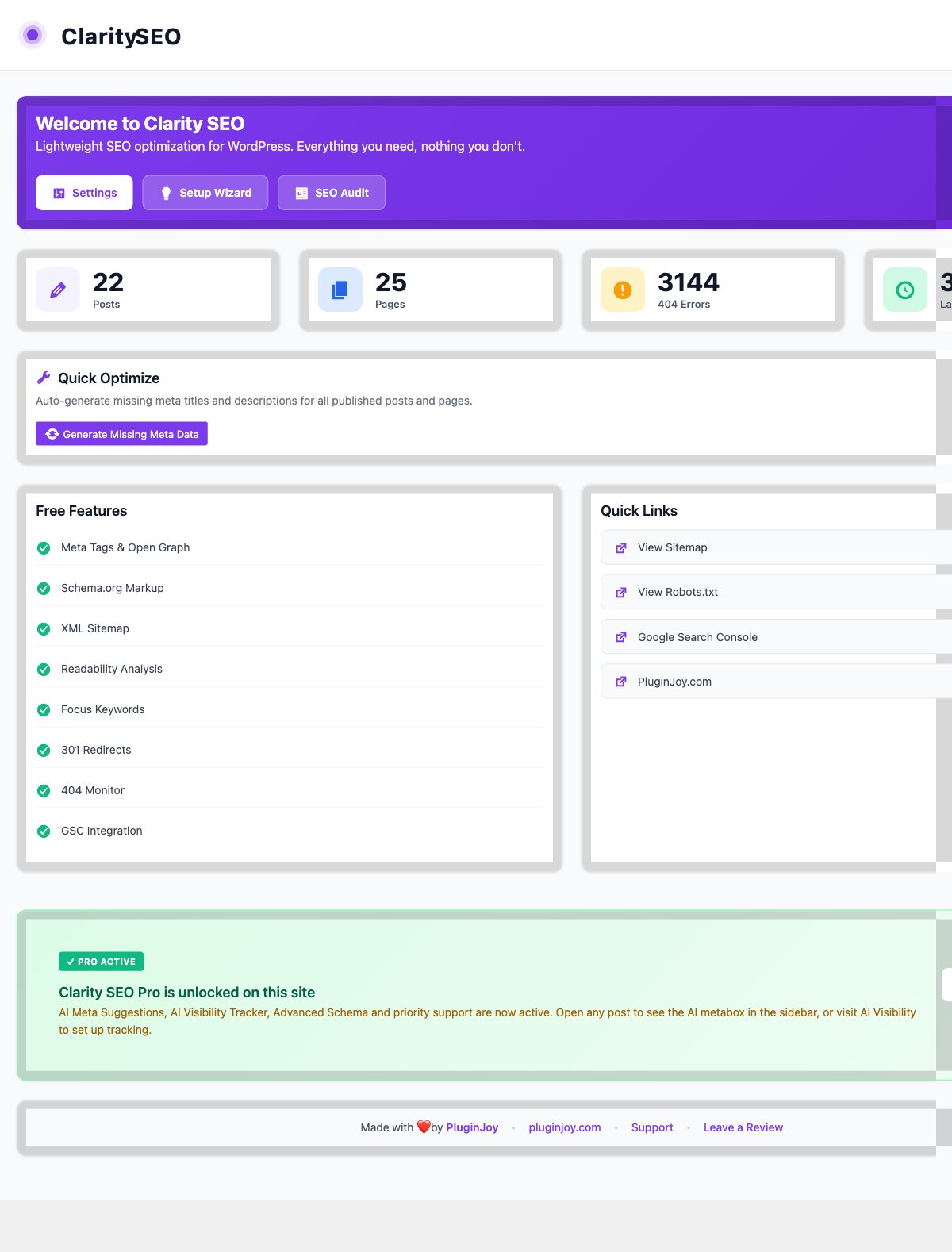Click the checkmark beside GSC Integration

click(x=44, y=831)
